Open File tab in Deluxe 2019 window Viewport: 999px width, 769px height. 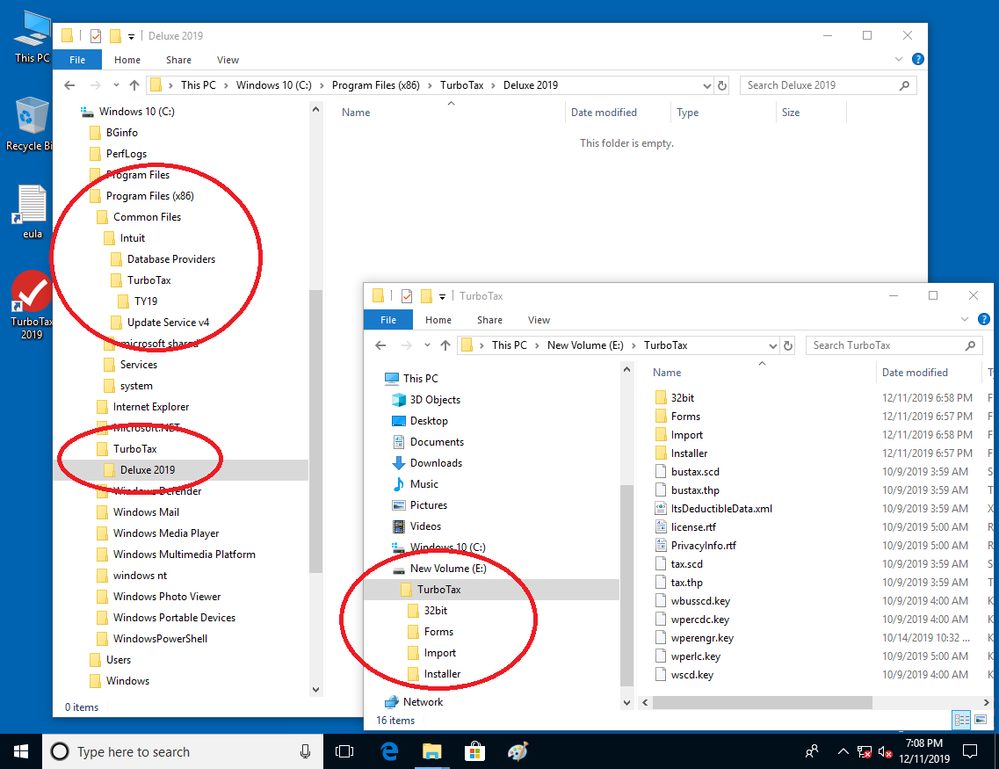pos(77,60)
